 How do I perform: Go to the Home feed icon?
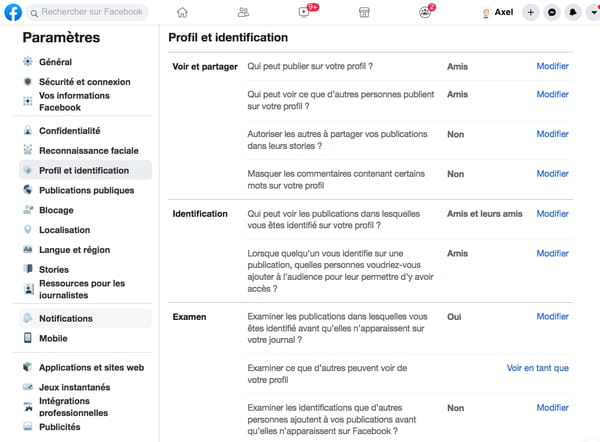182,13
